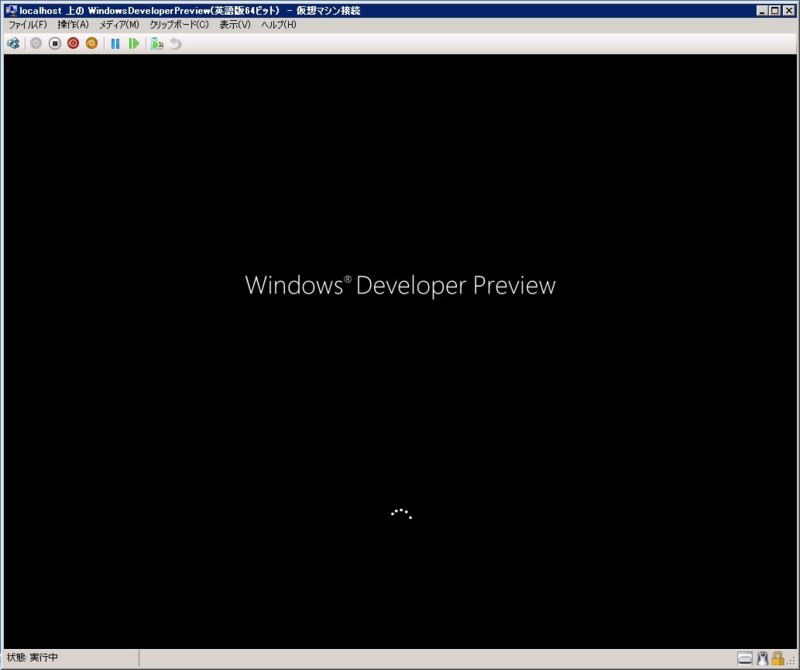Click the Windows Developer Preview boot text
This screenshot has height=670, width=800.
pos(401,285)
